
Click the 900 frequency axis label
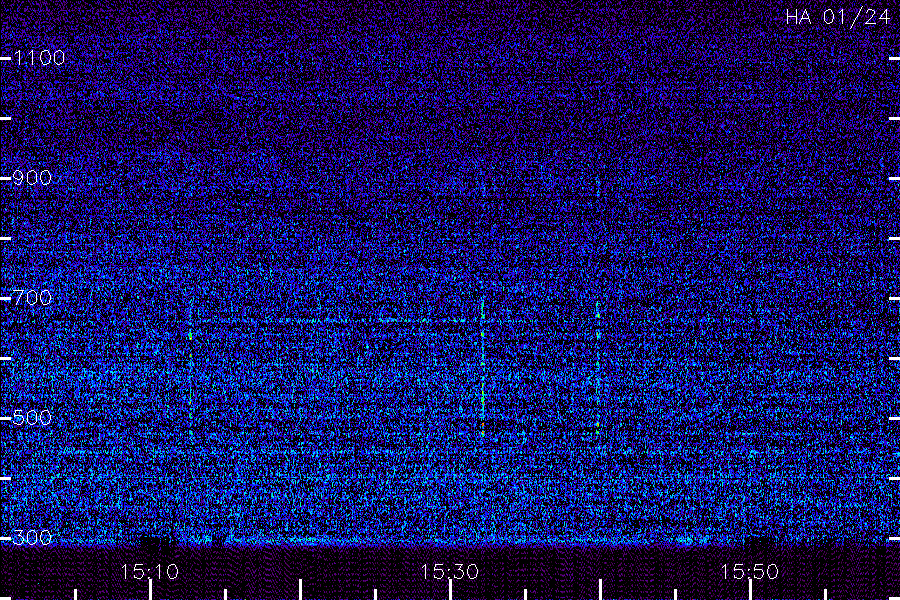[x=32, y=177]
